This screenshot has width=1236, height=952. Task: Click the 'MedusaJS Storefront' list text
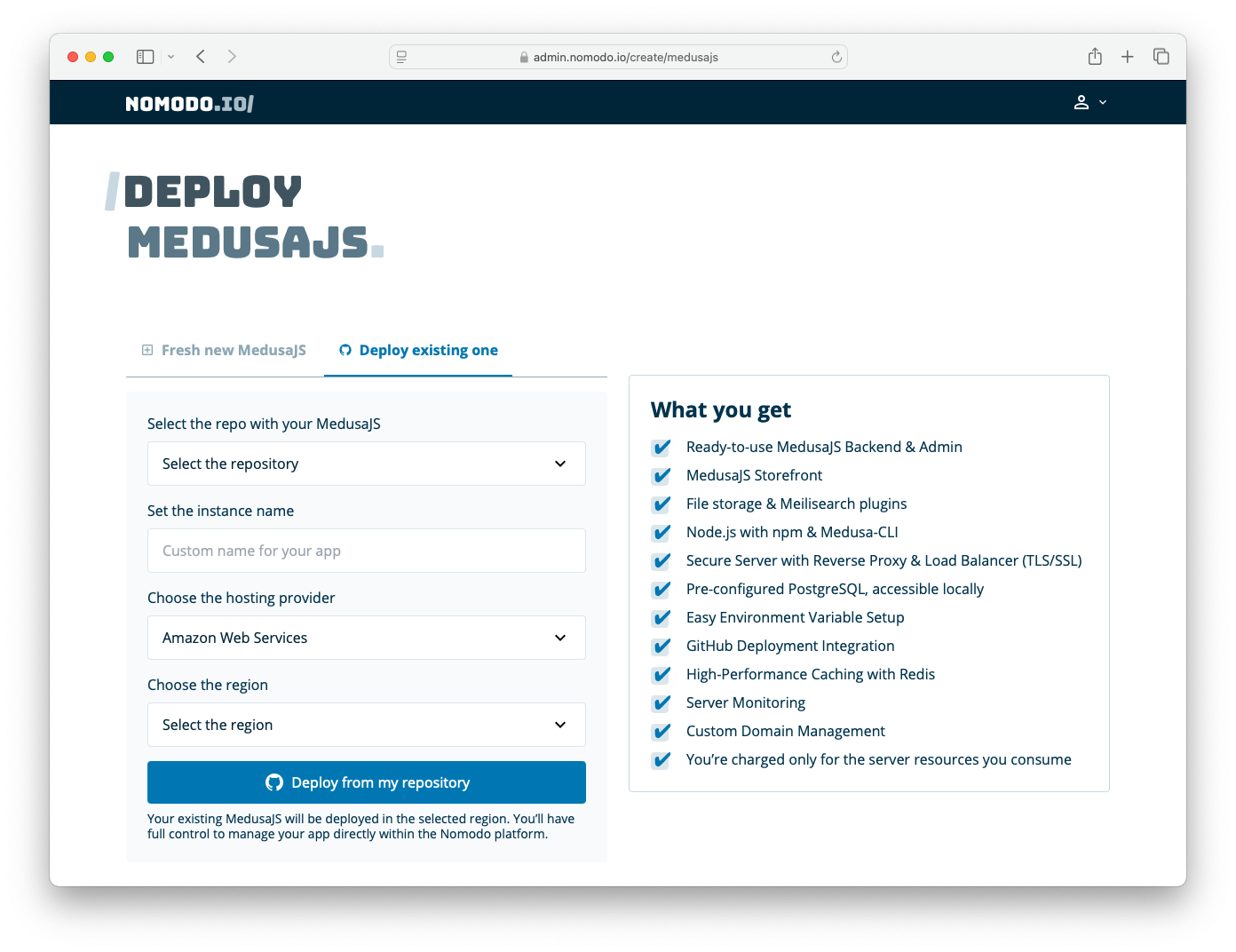tap(754, 475)
